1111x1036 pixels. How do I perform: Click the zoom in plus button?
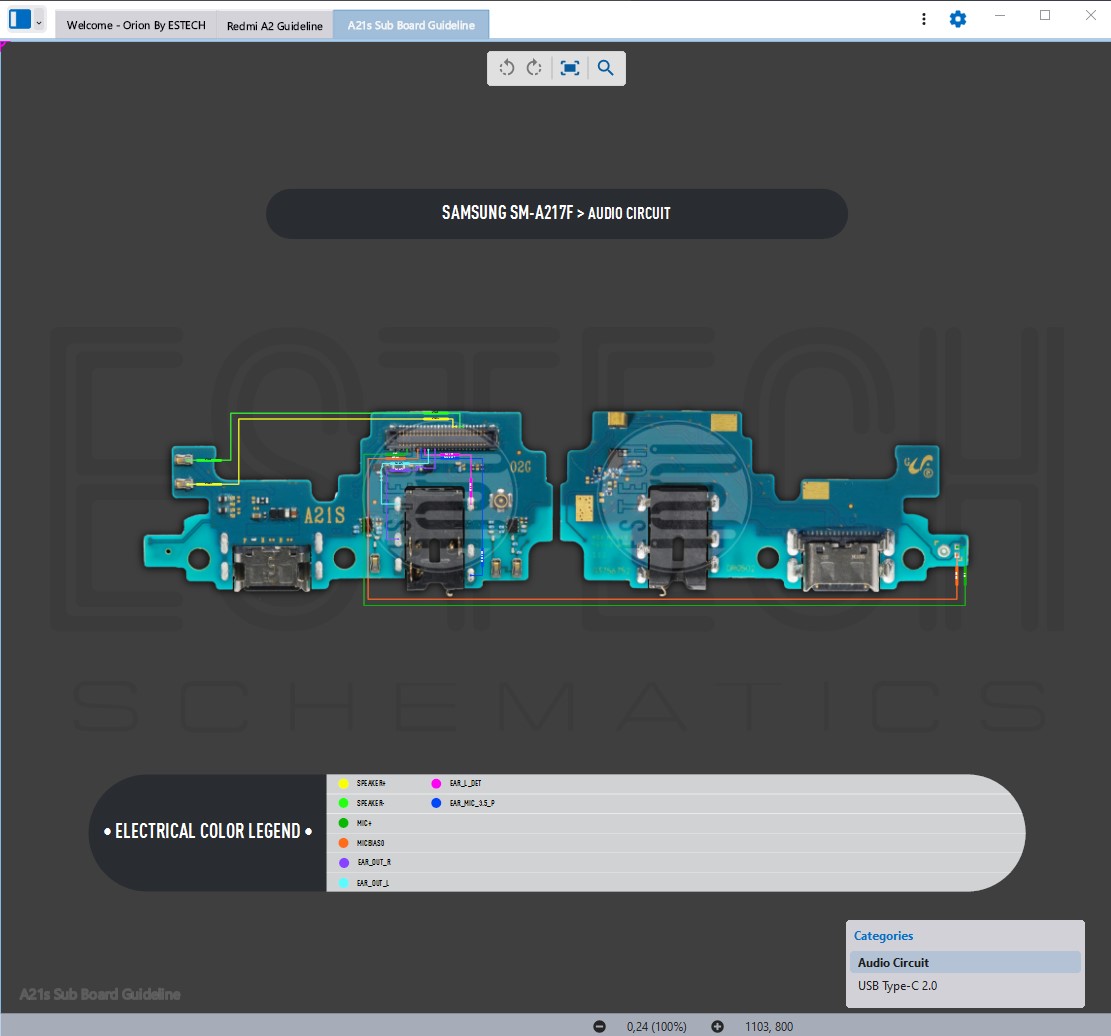pos(717,1026)
